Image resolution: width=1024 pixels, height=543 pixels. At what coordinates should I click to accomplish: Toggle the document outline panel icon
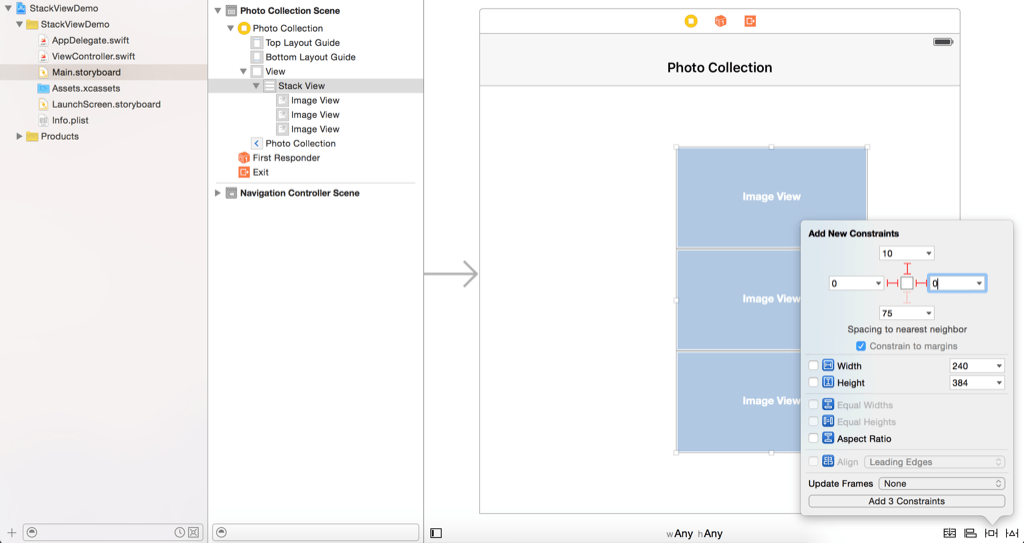click(436, 533)
